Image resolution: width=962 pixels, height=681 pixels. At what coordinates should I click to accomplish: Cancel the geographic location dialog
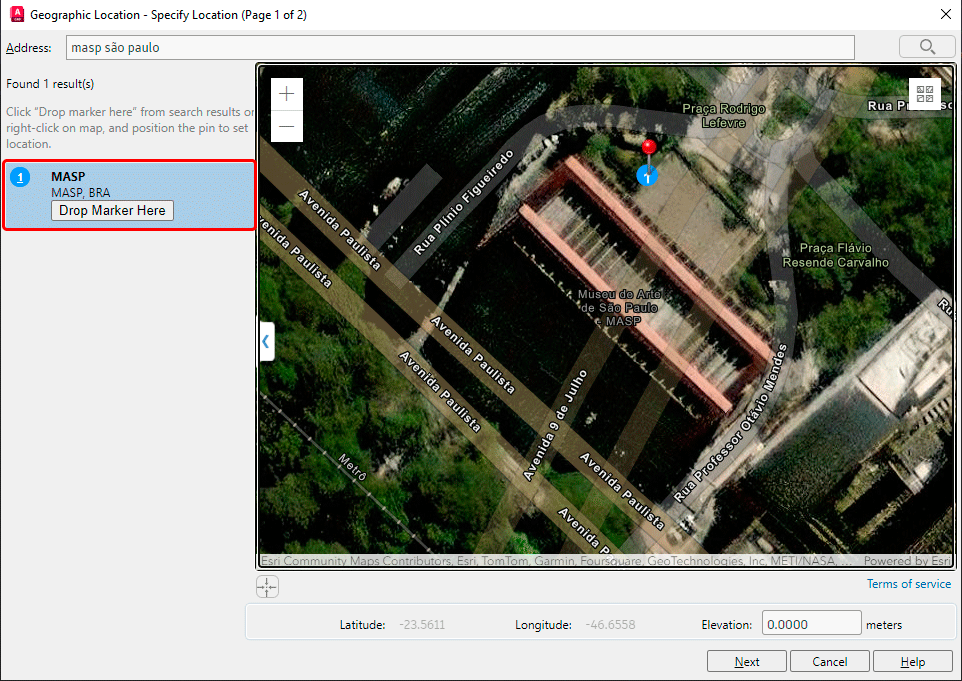pyautogui.click(x=829, y=661)
